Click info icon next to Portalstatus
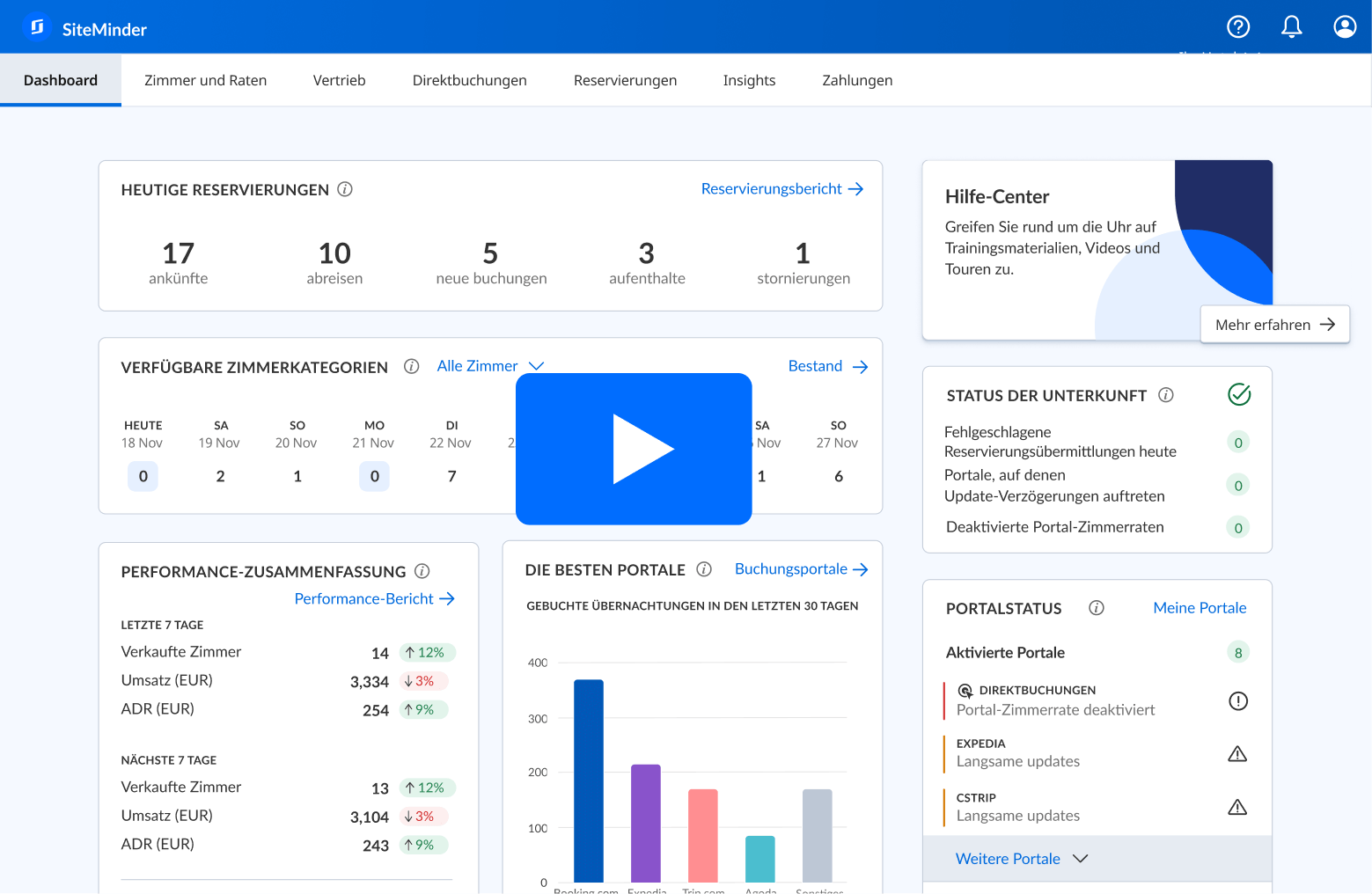Screen dimensions: 1372x894 [x=1097, y=608]
